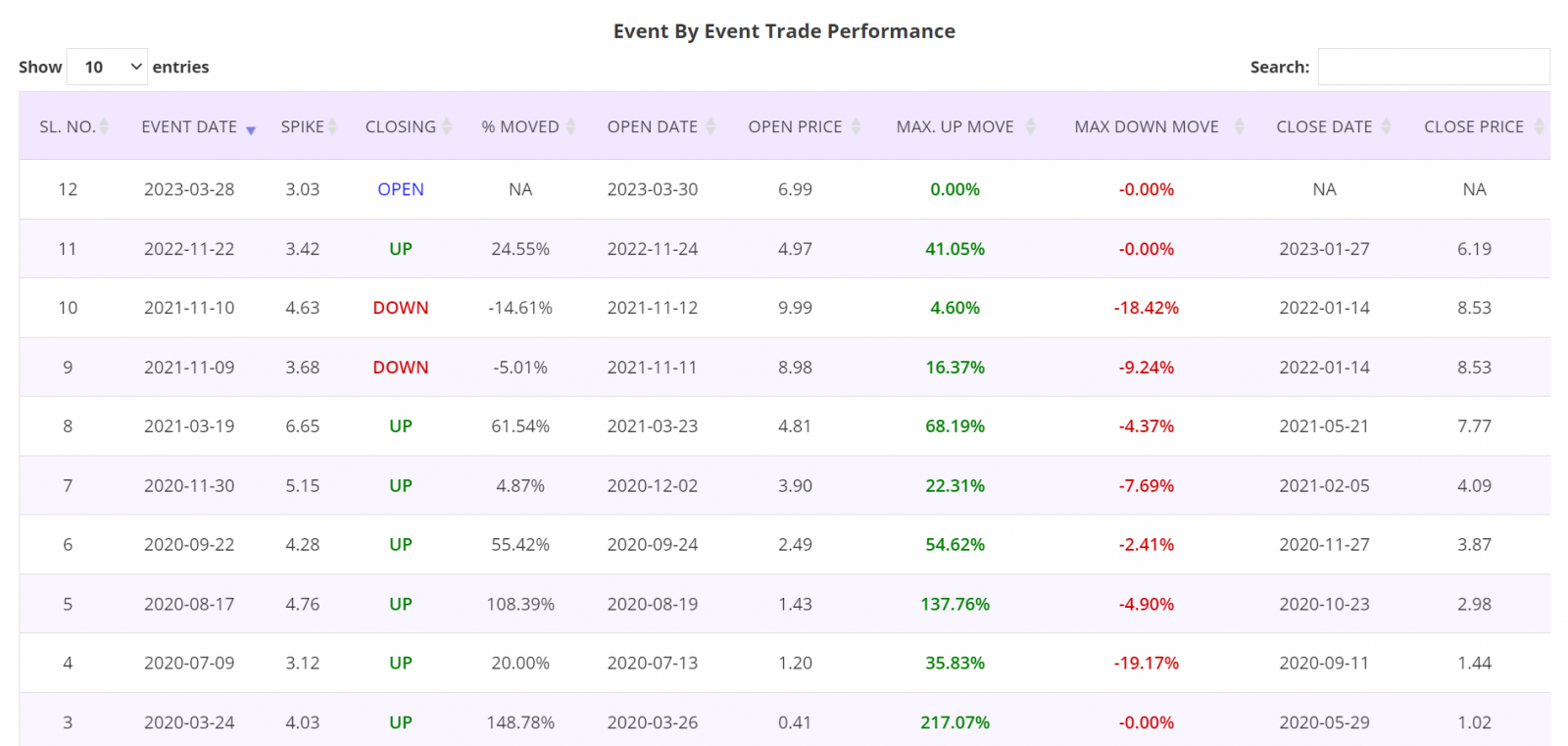Sort by % MOVED arrow icon
The height and width of the screenshot is (746, 1568).
coord(570,126)
